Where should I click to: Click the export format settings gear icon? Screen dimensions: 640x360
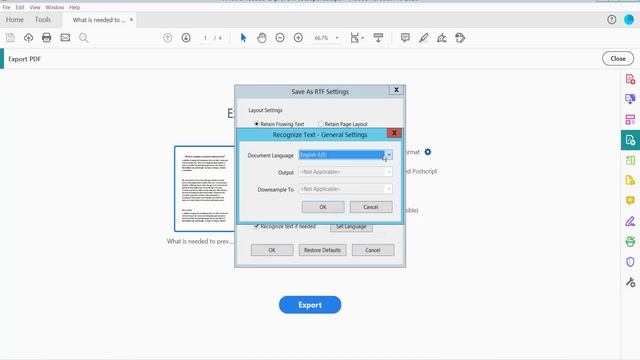[x=427, y=152]
